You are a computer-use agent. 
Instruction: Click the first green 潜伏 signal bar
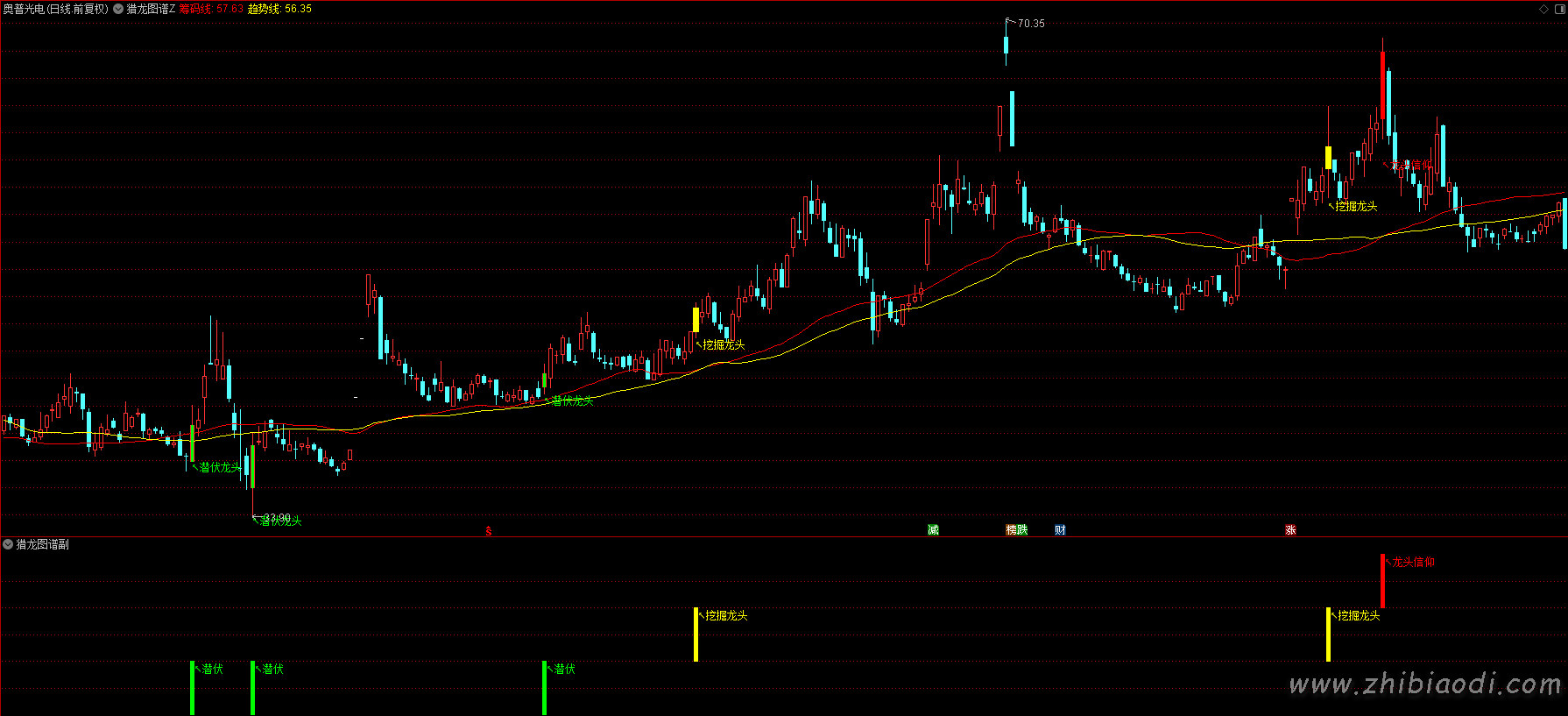192,688
